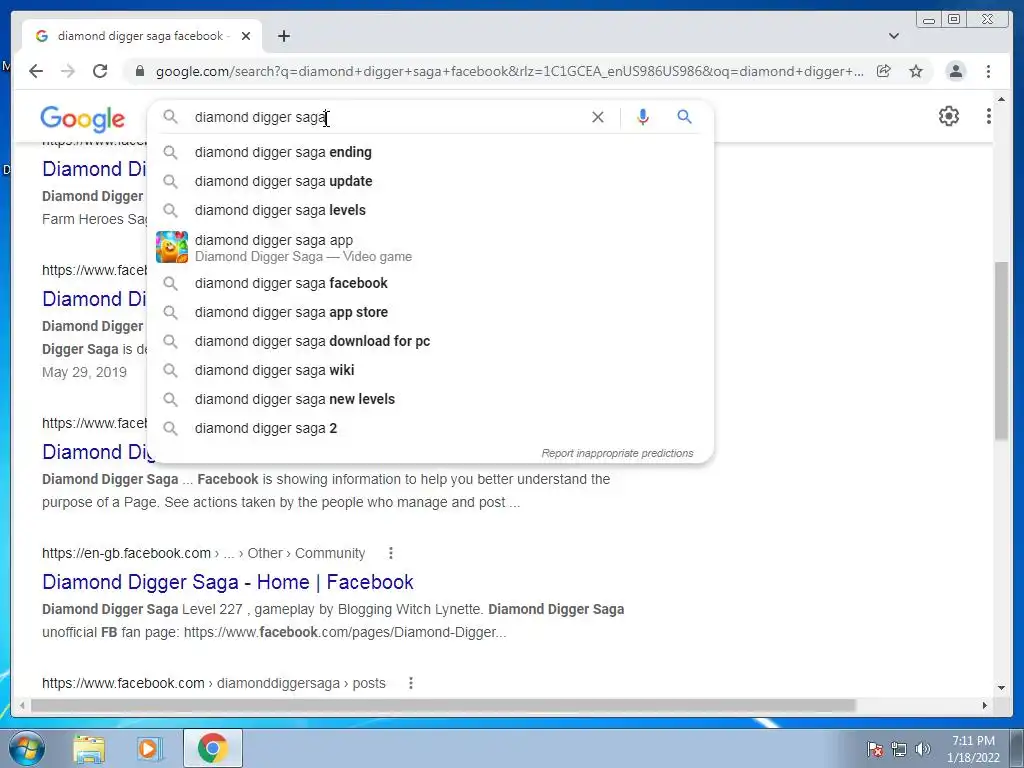Choose suggestion diamond digger saga ending
The height and width of the screenshot is (768, 1024).
point(430,152)
